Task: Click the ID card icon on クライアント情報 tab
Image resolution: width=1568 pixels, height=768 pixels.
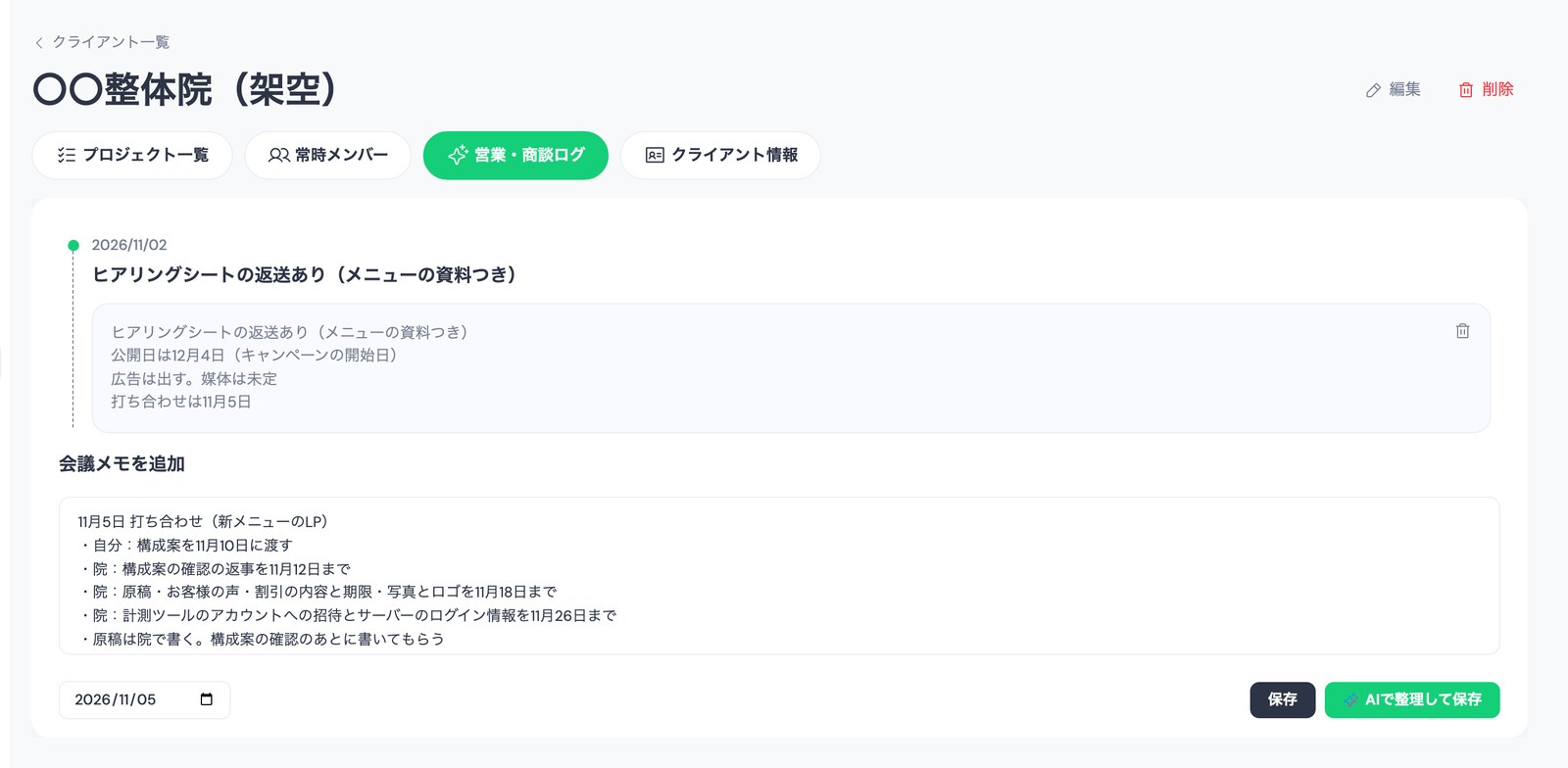Action: click(x=655, y=155)
